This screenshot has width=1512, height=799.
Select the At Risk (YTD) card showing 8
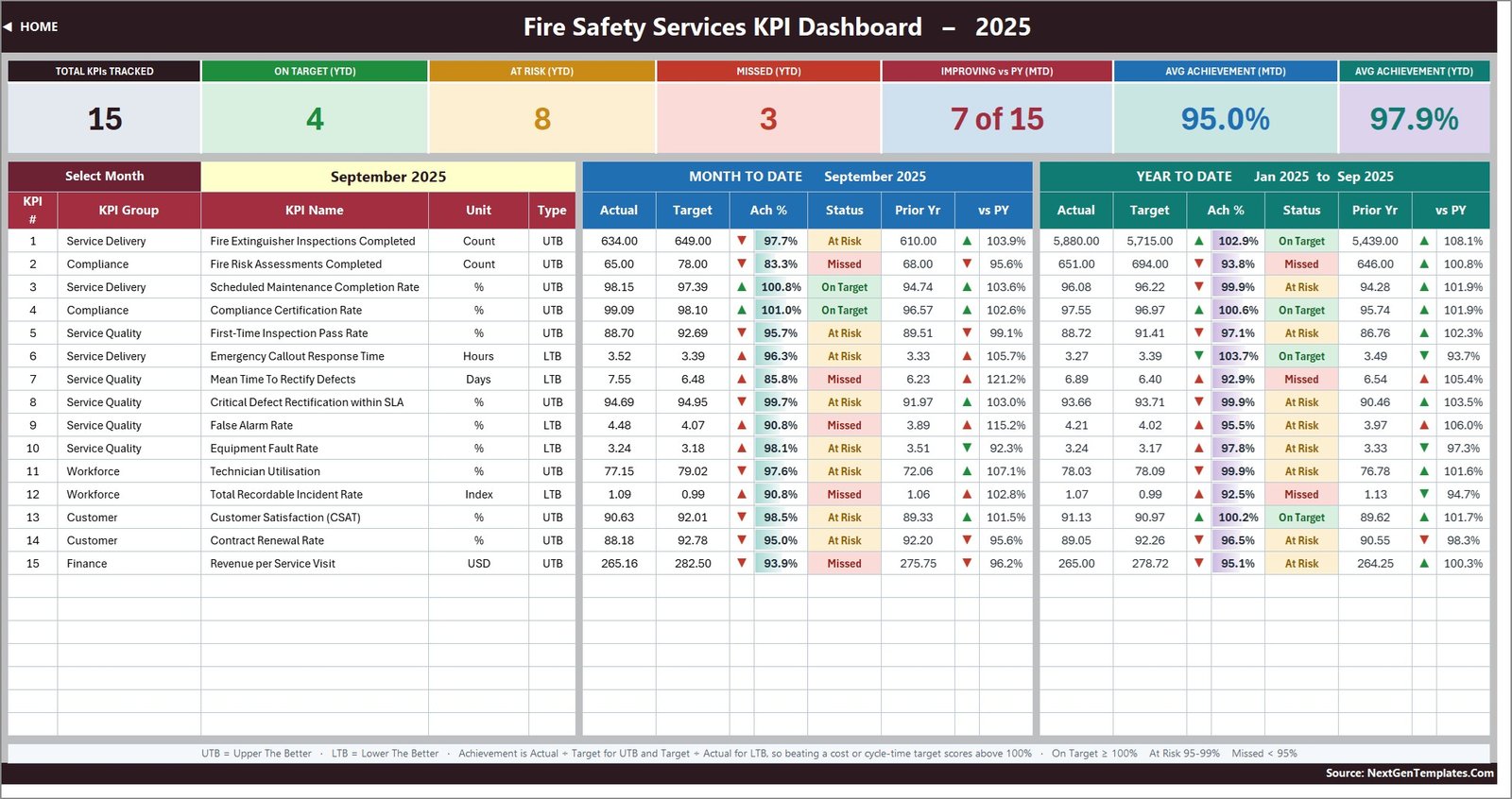click(x=541, y=107)
